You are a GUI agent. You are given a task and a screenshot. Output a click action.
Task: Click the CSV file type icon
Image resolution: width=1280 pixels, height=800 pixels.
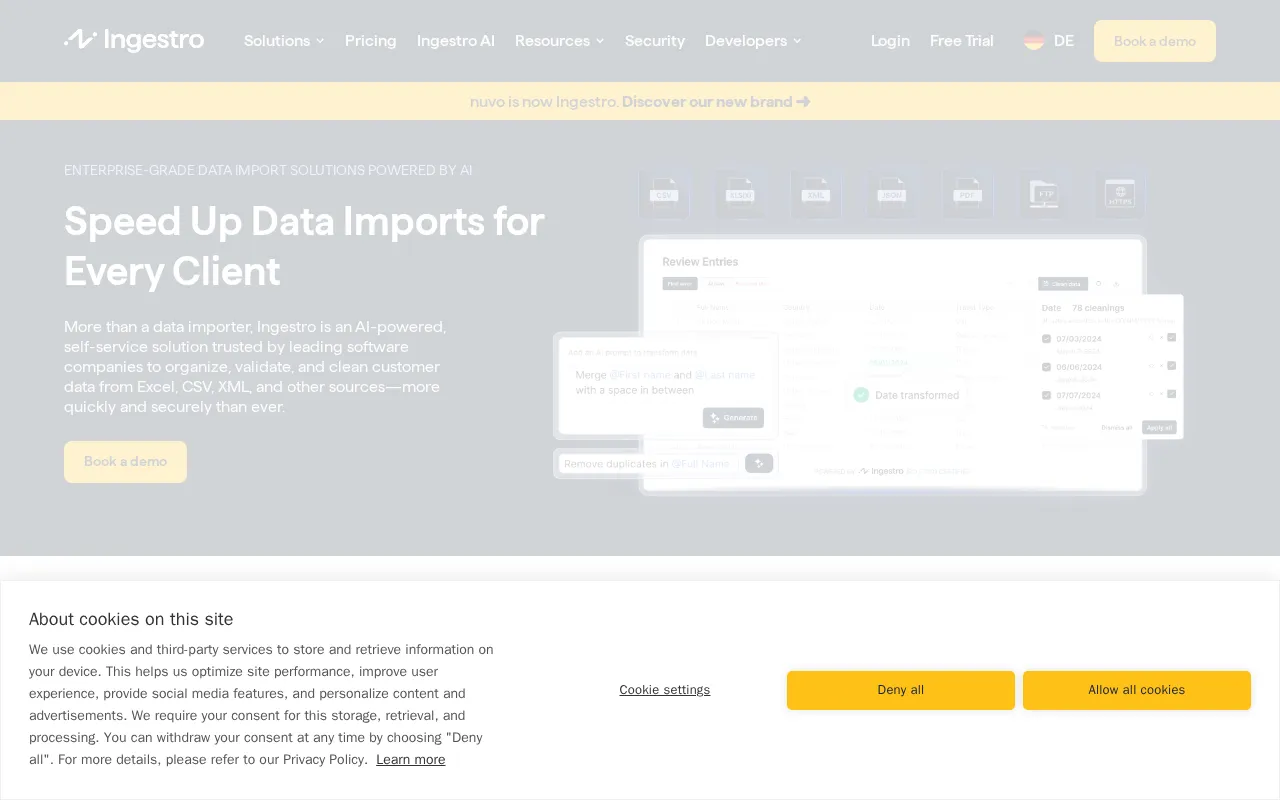click(664, 193)
